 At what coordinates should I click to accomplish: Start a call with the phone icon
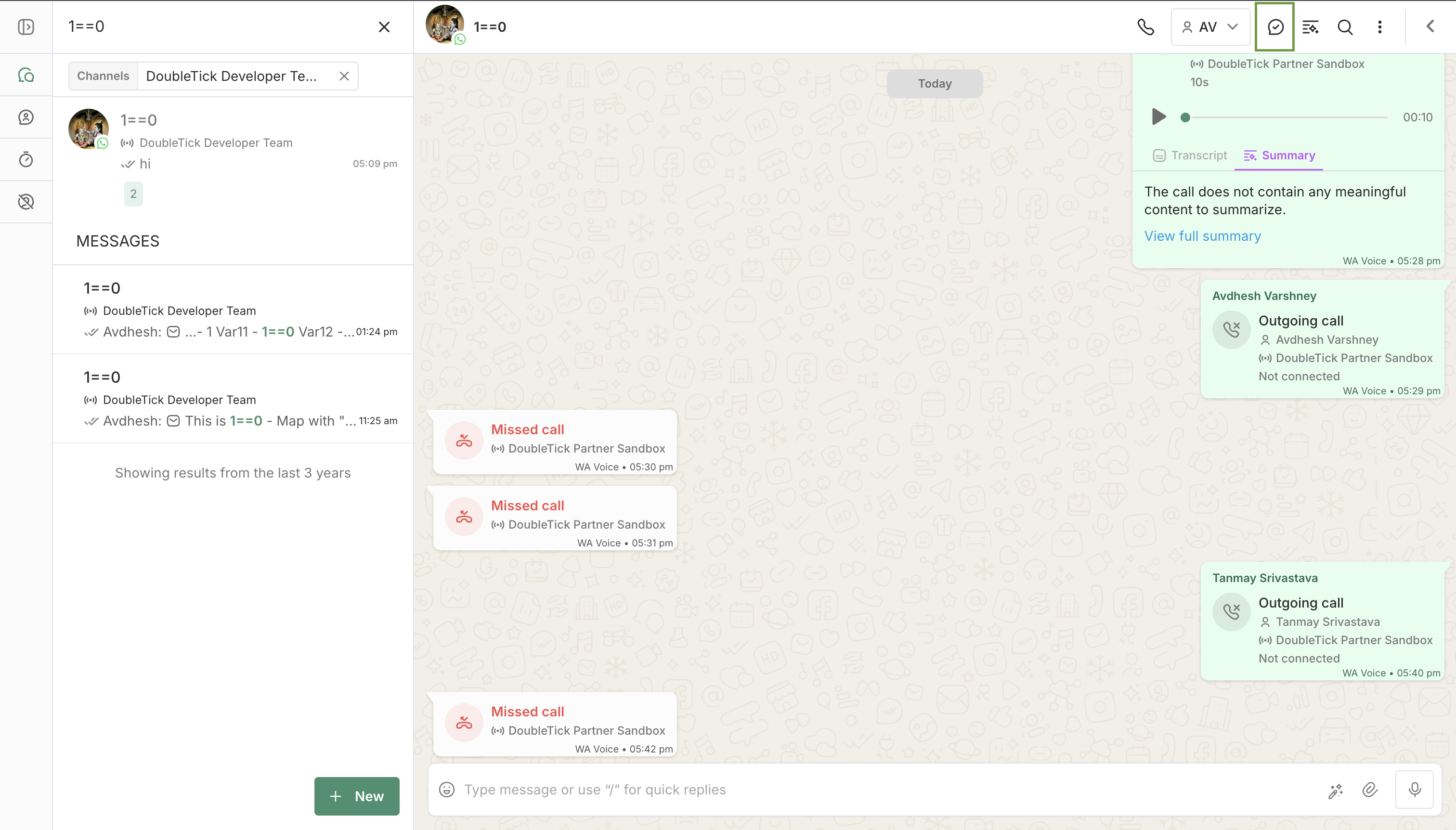coord(1145,27)
